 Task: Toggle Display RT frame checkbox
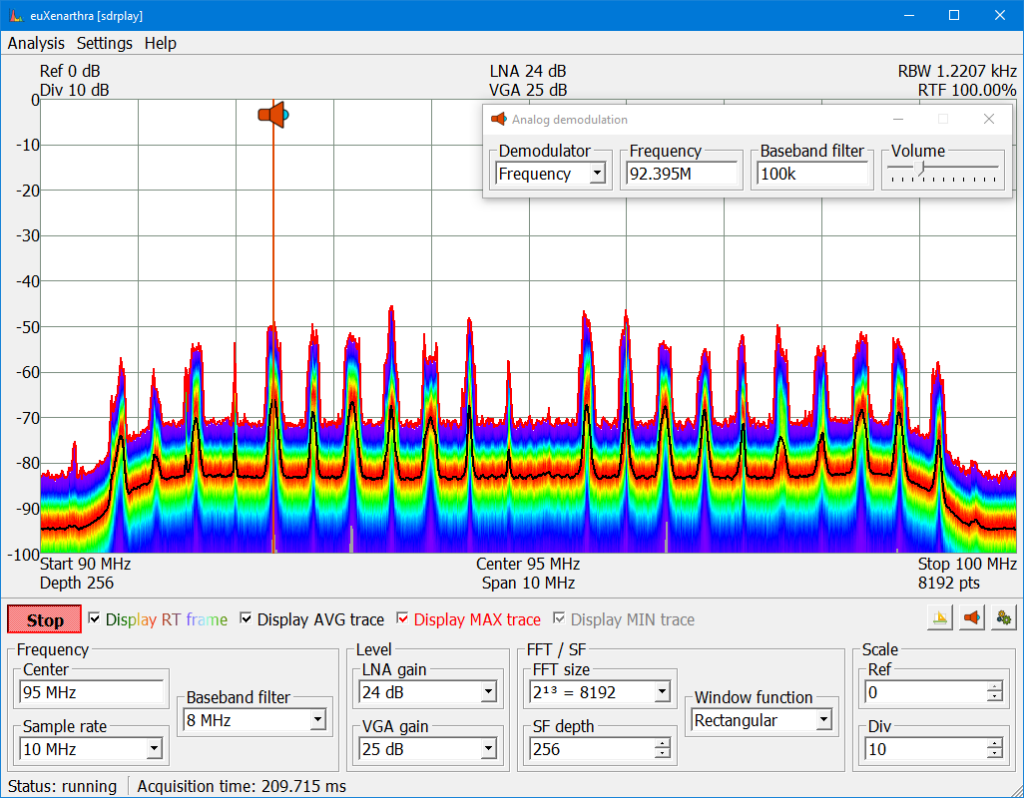pos(95,619)
